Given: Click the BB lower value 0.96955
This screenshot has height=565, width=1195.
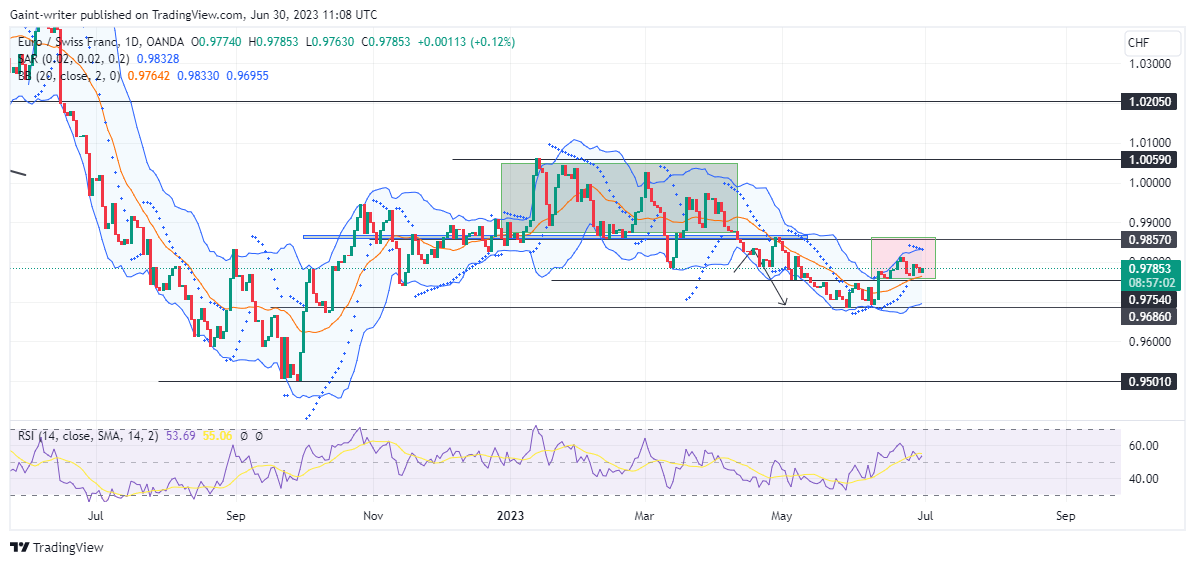Looking at the screenshot, I should (249, 75).
